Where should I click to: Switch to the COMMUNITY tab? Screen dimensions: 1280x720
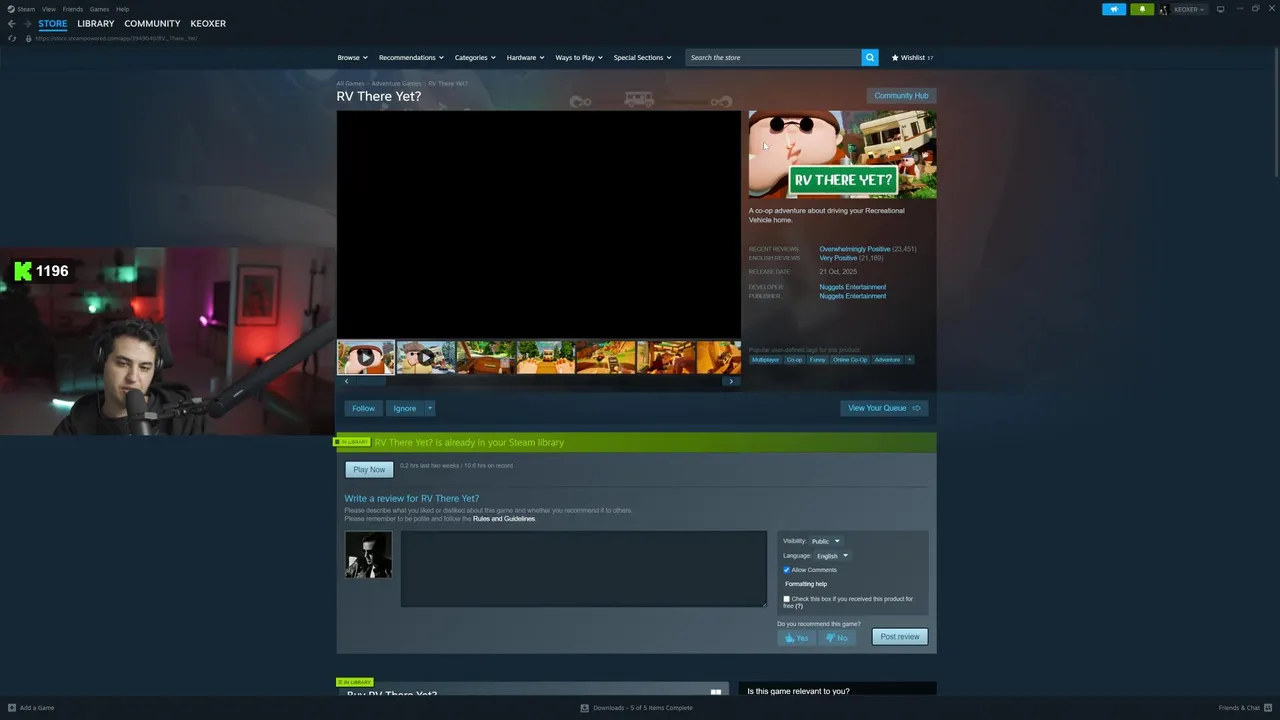[152, 23]
